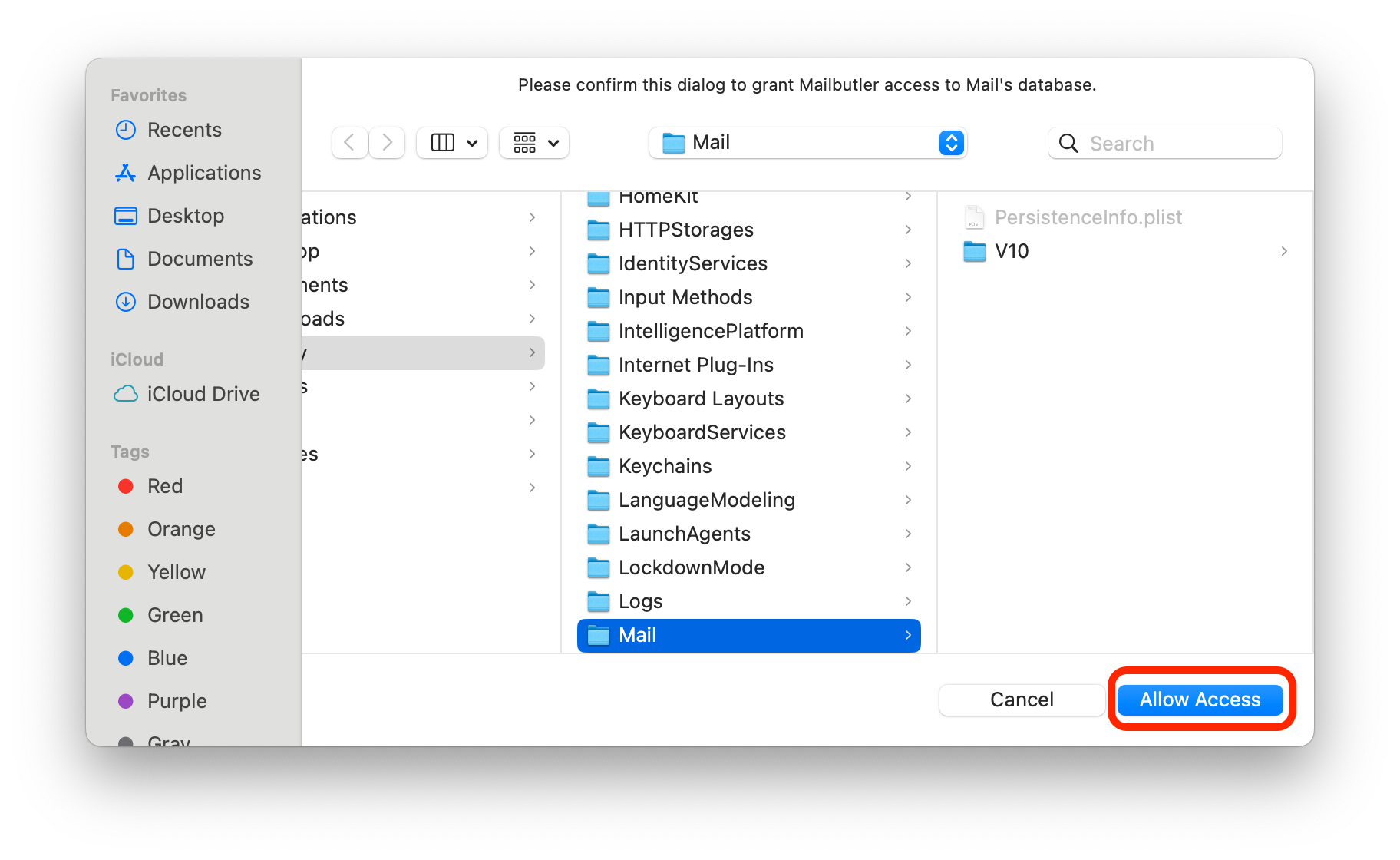This screenshot has height=860, width=1400.
Task: Select the Keyboard Layouts folder
Action: click(x=749, y=399)
